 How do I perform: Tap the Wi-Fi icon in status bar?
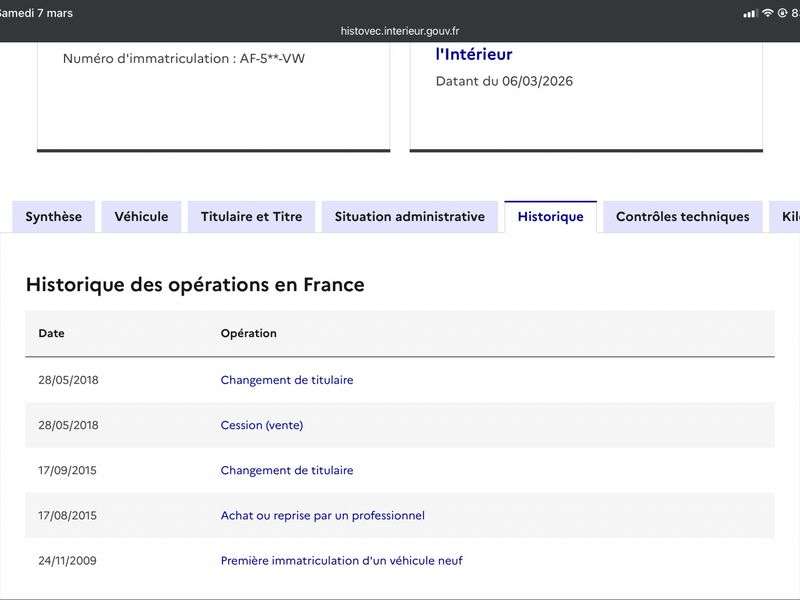(767, 13)
